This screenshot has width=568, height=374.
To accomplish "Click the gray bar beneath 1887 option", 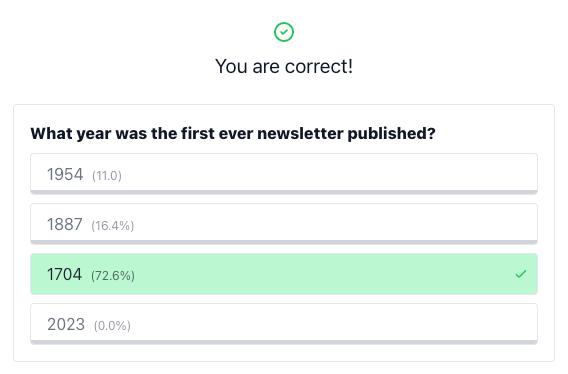I will coord(284,242).
